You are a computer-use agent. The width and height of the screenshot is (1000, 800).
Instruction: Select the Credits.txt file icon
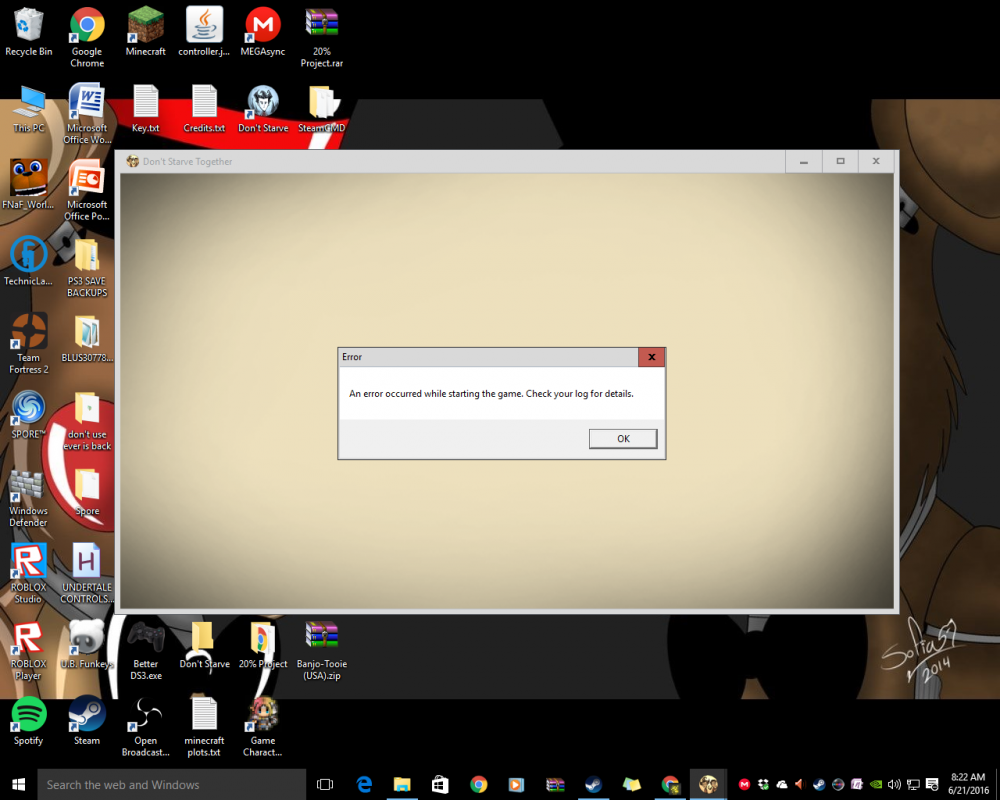click(x=204, y=108)
